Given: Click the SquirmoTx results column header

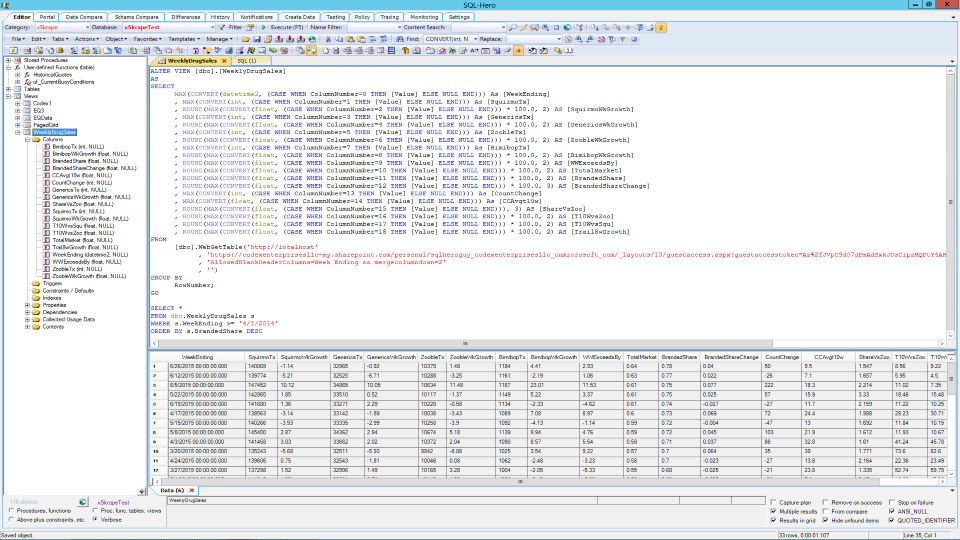Looking at the screenshot, I should pos(261,357).
